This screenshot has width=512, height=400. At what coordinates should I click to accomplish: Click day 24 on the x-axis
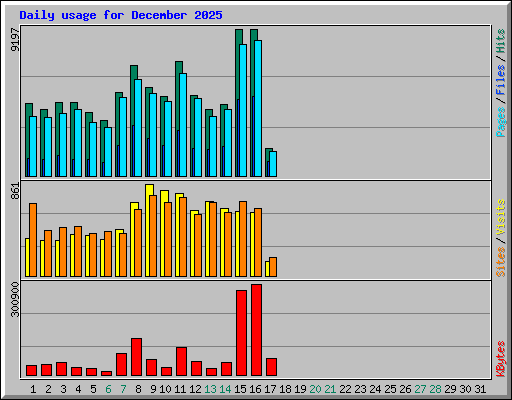click(375, 389)
